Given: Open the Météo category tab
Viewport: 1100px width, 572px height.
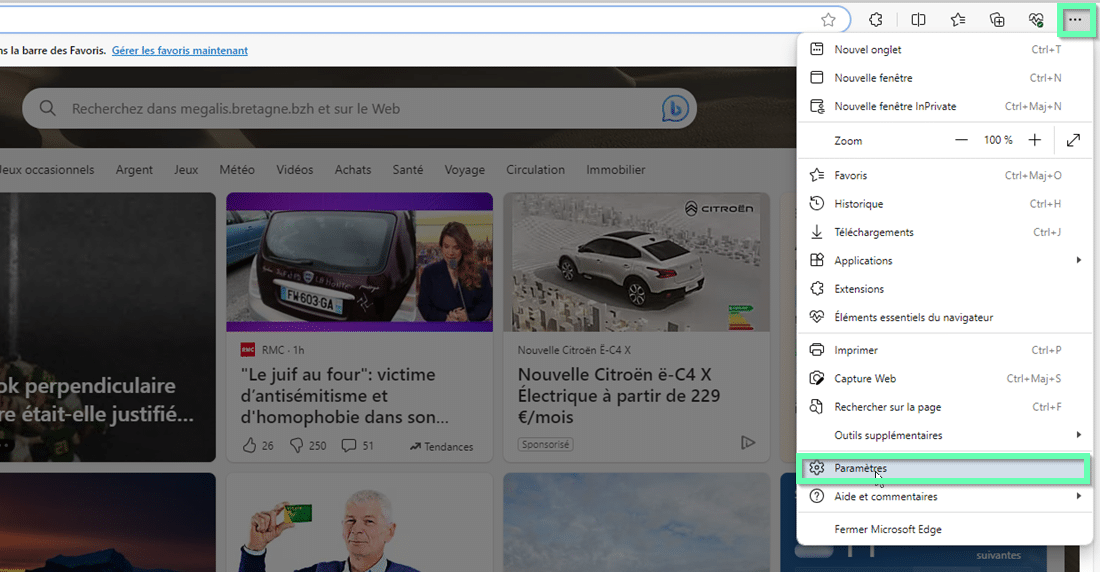Looking at the screenshot, I should click(237, 170).
